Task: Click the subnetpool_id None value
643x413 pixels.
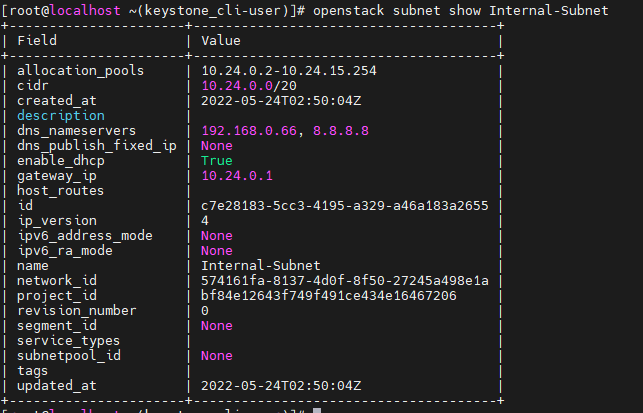Action: pyautogui.click(x=217, y=356)
